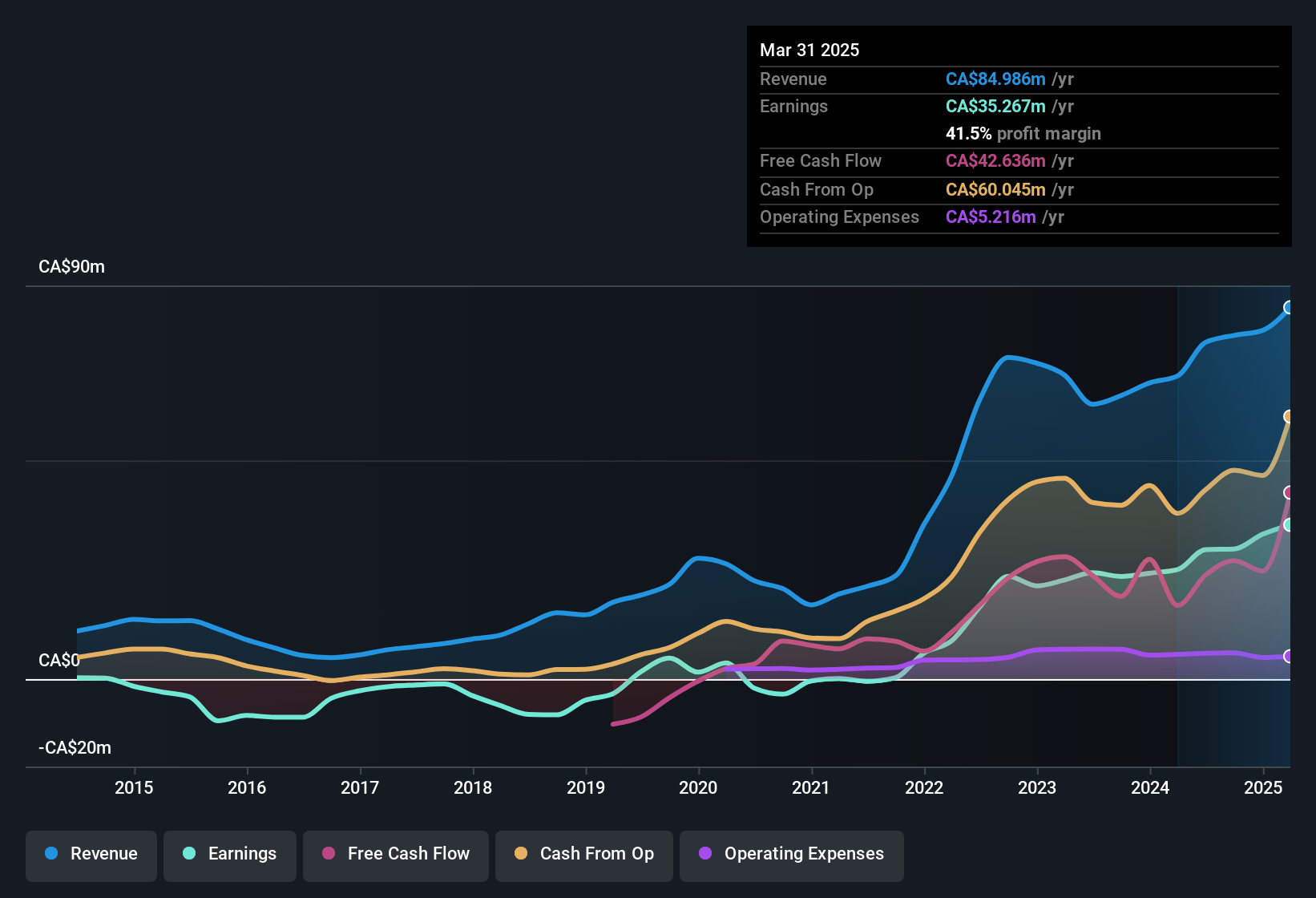Screen dimensions: 1316x898
Task: Select the purple Operating Expenses legend dot
Action: point(704,854)
